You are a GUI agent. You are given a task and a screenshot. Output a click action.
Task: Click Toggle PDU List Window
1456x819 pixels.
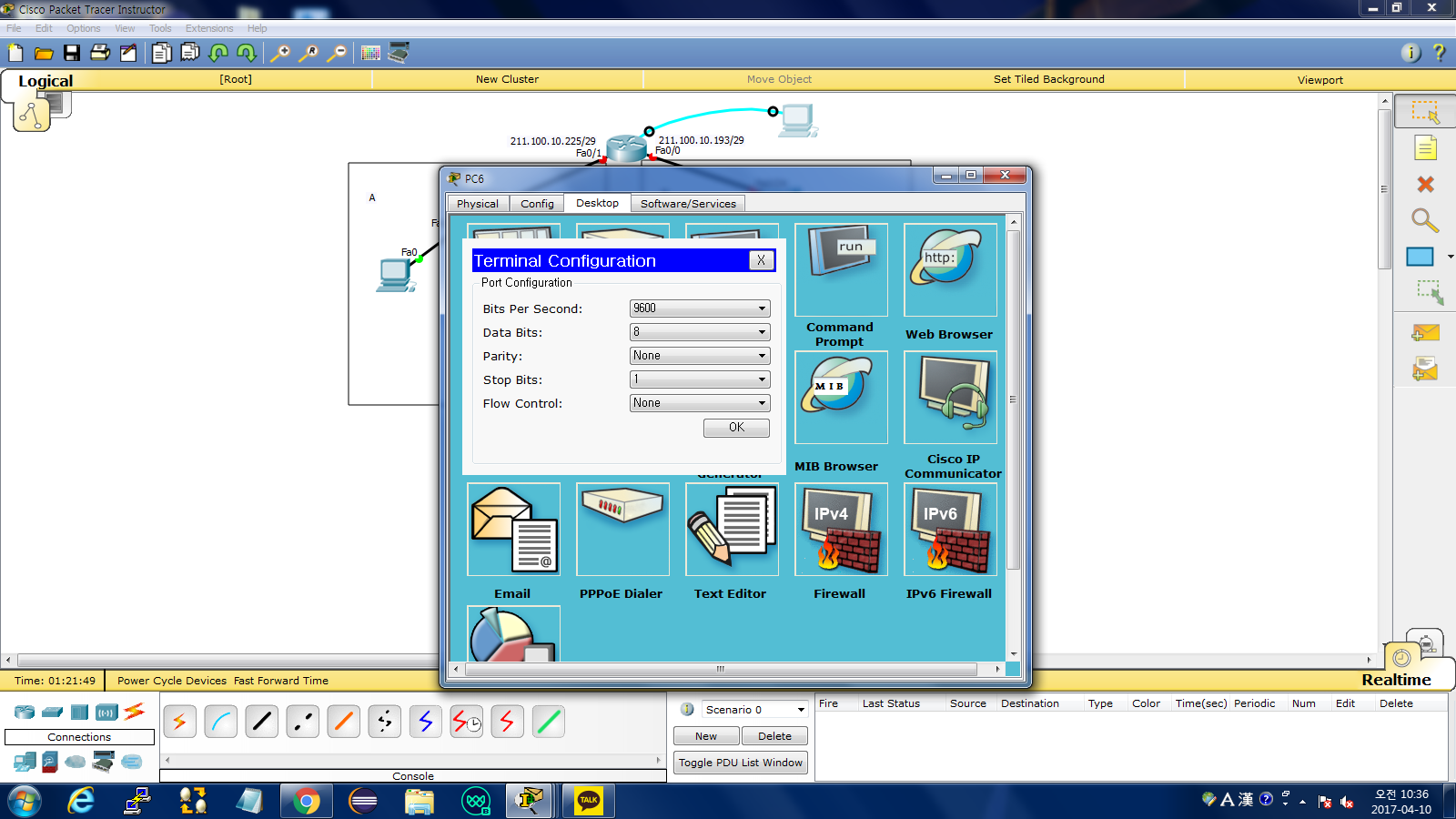click(741, 763)
